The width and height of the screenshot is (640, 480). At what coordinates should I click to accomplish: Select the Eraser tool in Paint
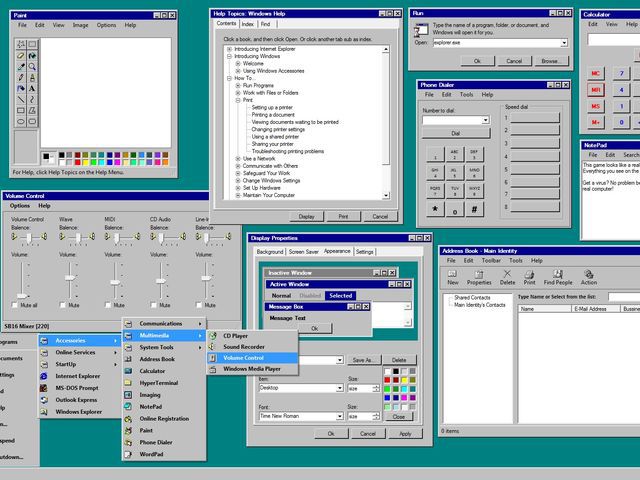coord(21,55)
